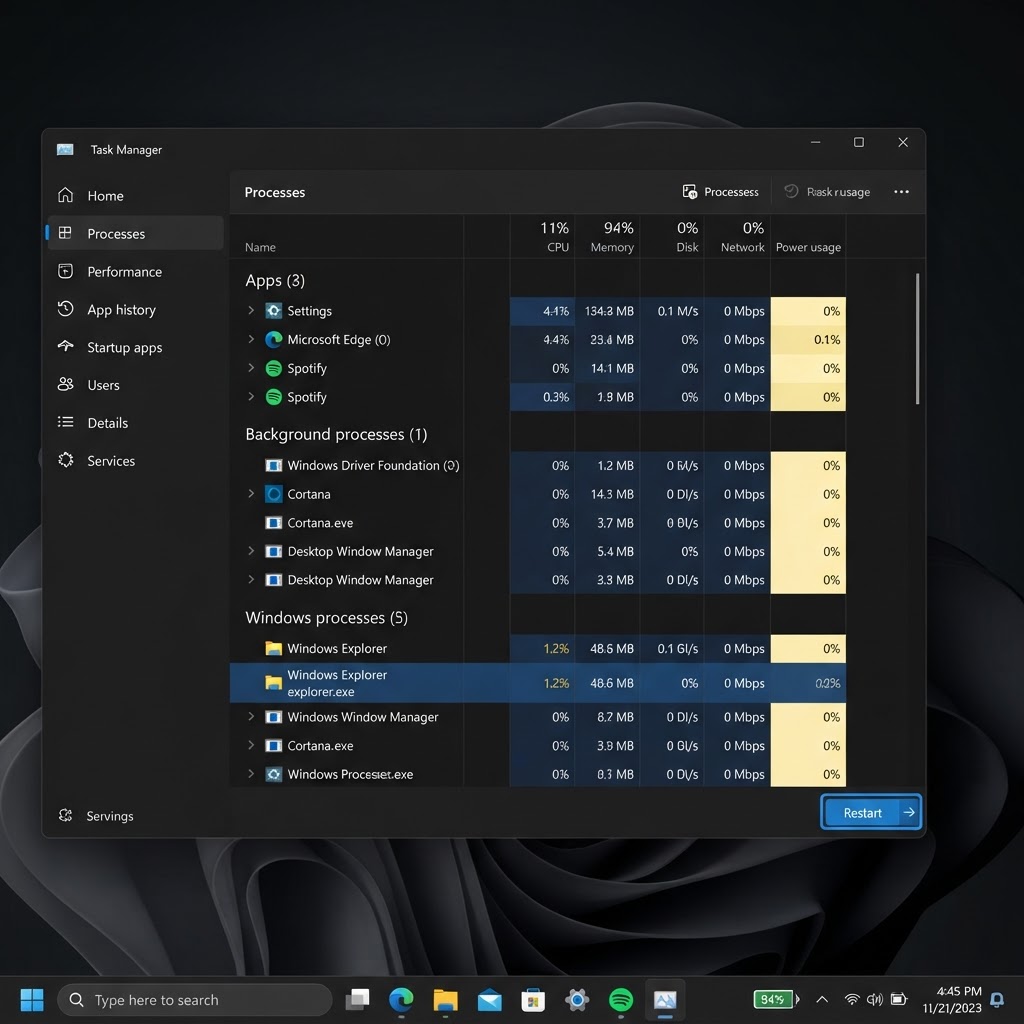Open App history page
The width and height of the screenshot is (1024, 1024).
(136, 309)
